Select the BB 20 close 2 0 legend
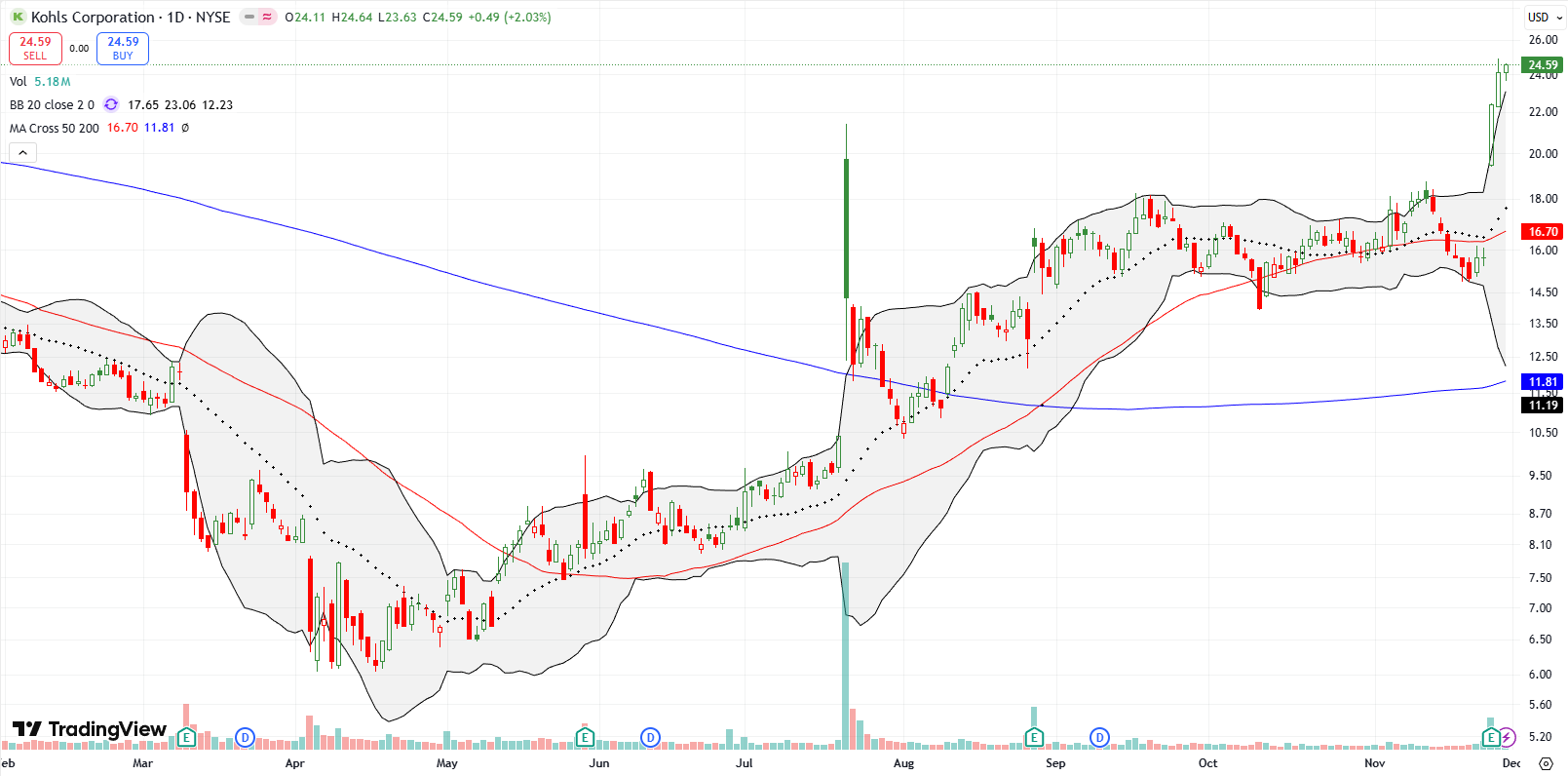 [x=52, y=105]
